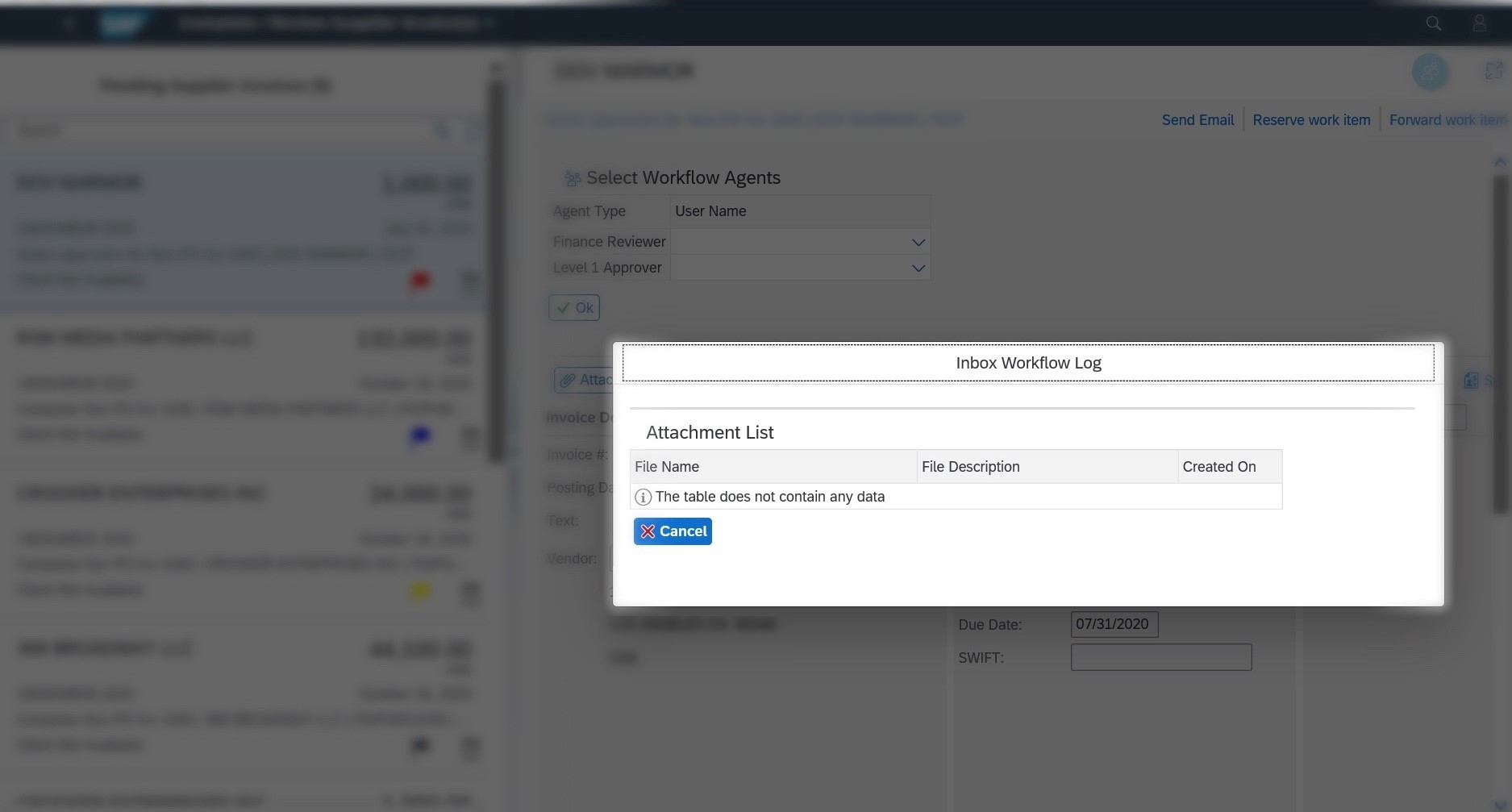Click the User Name column header
This screenshot has width=1512, height=812.
800,211
